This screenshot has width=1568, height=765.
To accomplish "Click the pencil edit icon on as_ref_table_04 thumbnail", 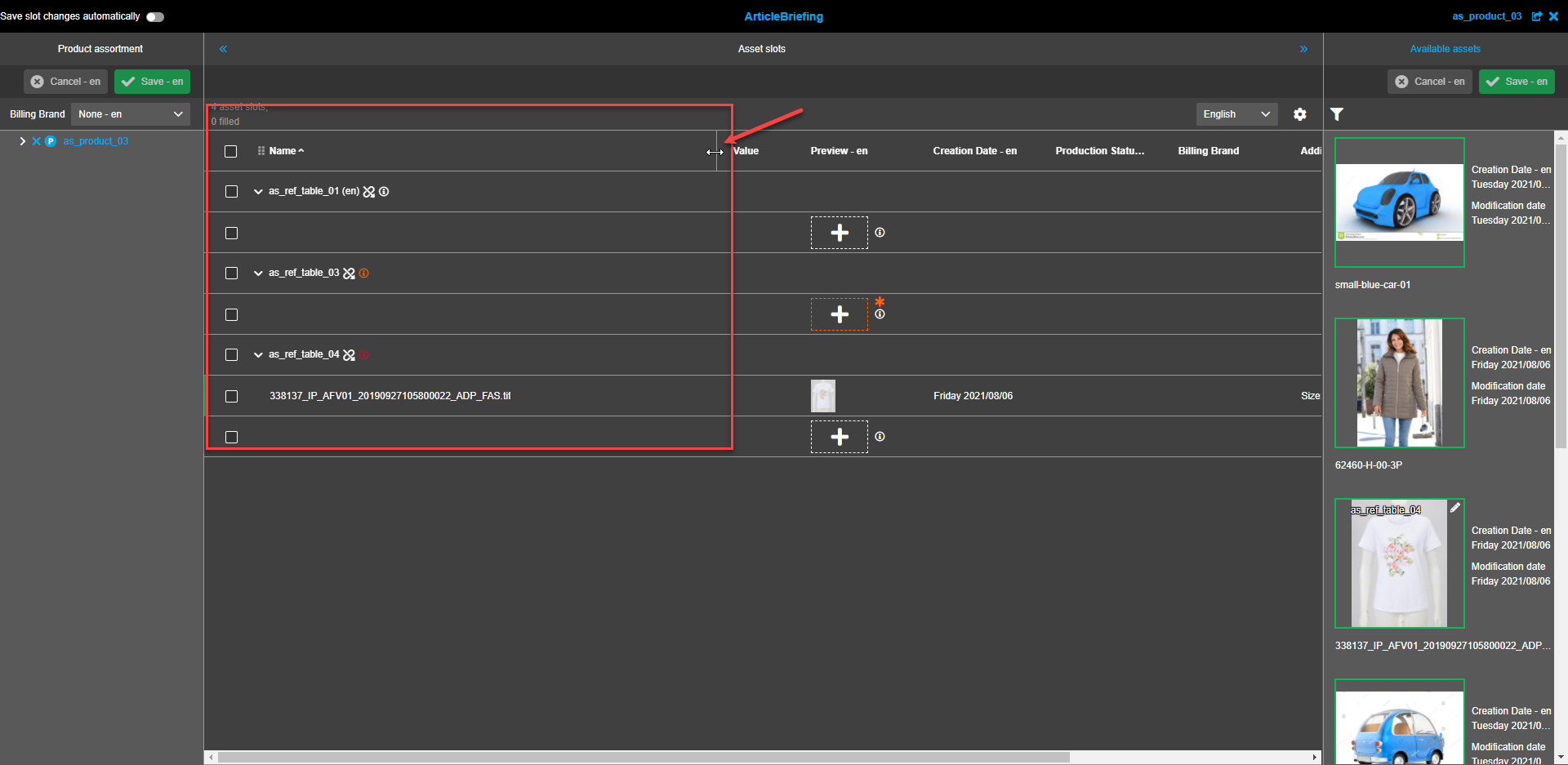I will (x=1455, y=507).
